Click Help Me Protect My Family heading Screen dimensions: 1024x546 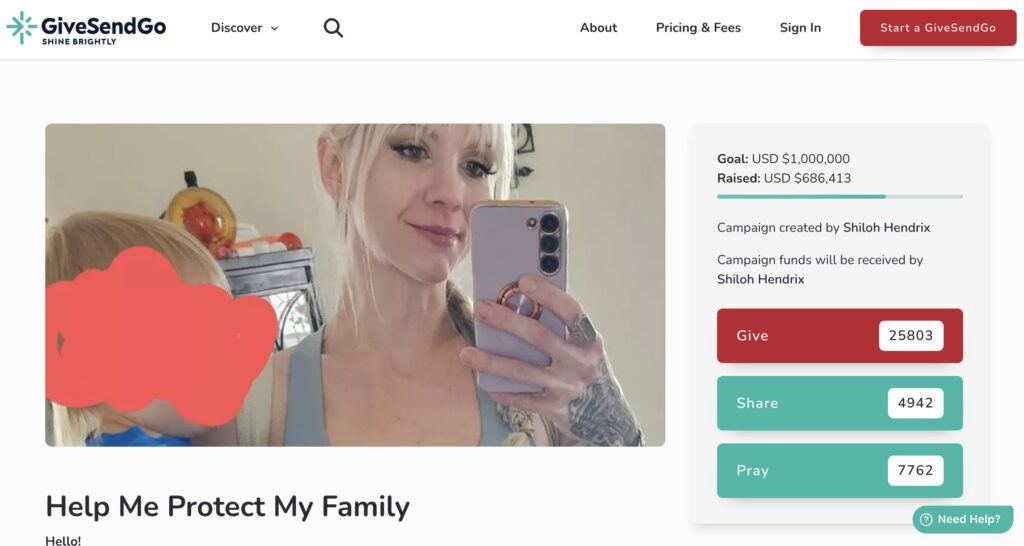pyautogui.click(x=227, y=507)
